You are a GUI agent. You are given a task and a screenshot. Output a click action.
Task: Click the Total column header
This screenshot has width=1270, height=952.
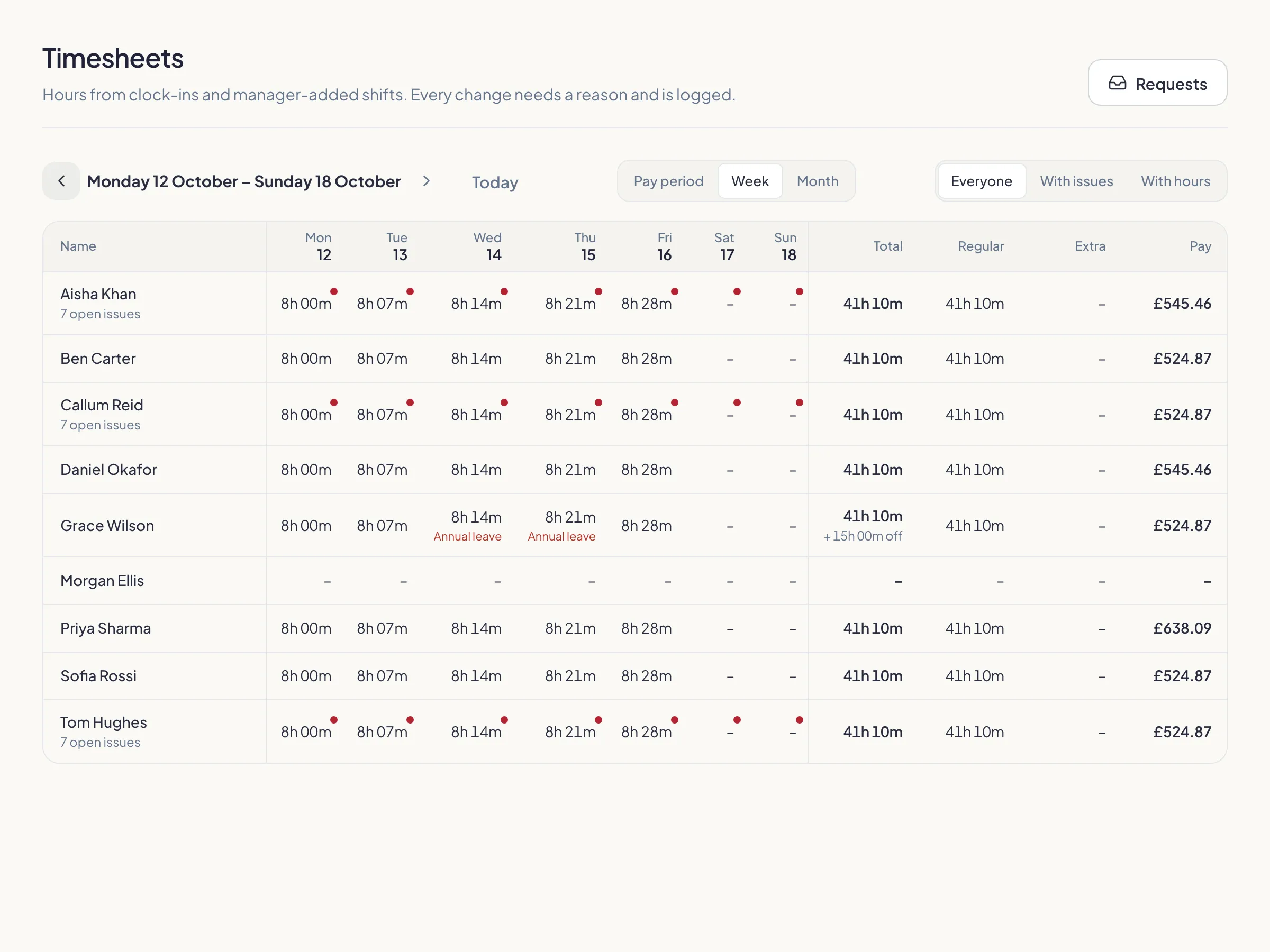[887, 246]
